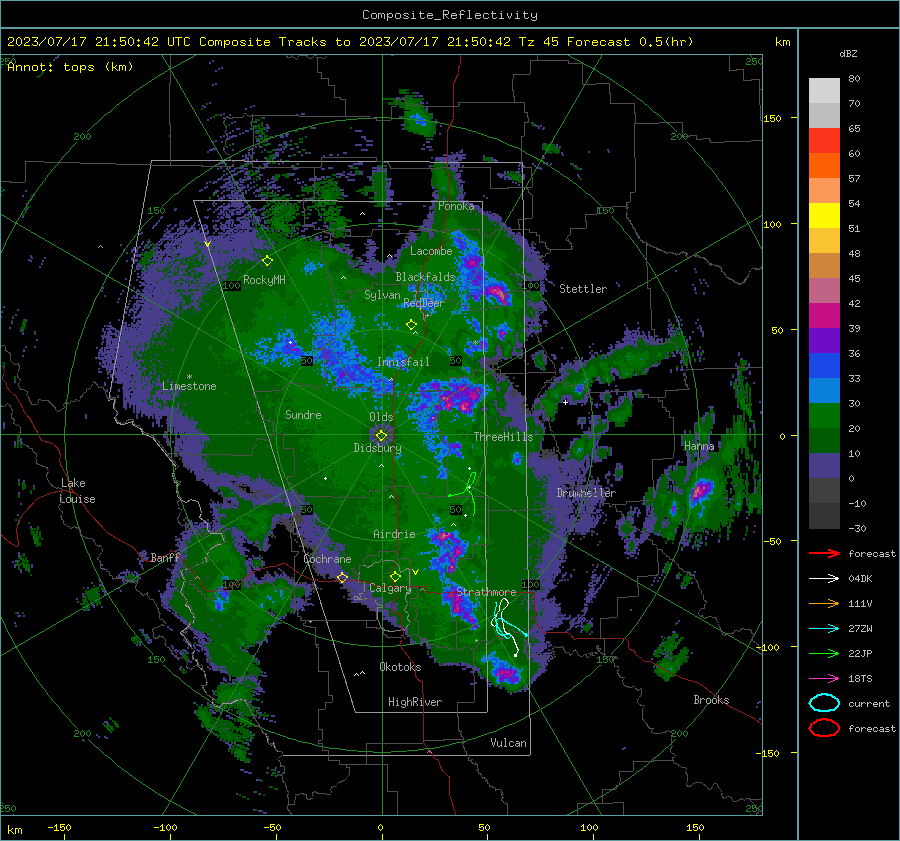This screenshot has height=841, width=900.
Task: Click the yellow diamond marker above Calgary
Action: [x=395, y=576]
